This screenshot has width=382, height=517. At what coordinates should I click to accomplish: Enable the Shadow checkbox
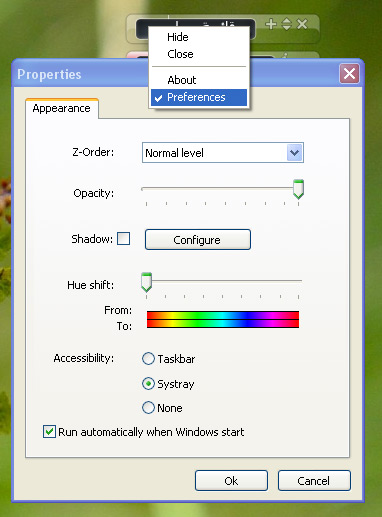(123, 239)
